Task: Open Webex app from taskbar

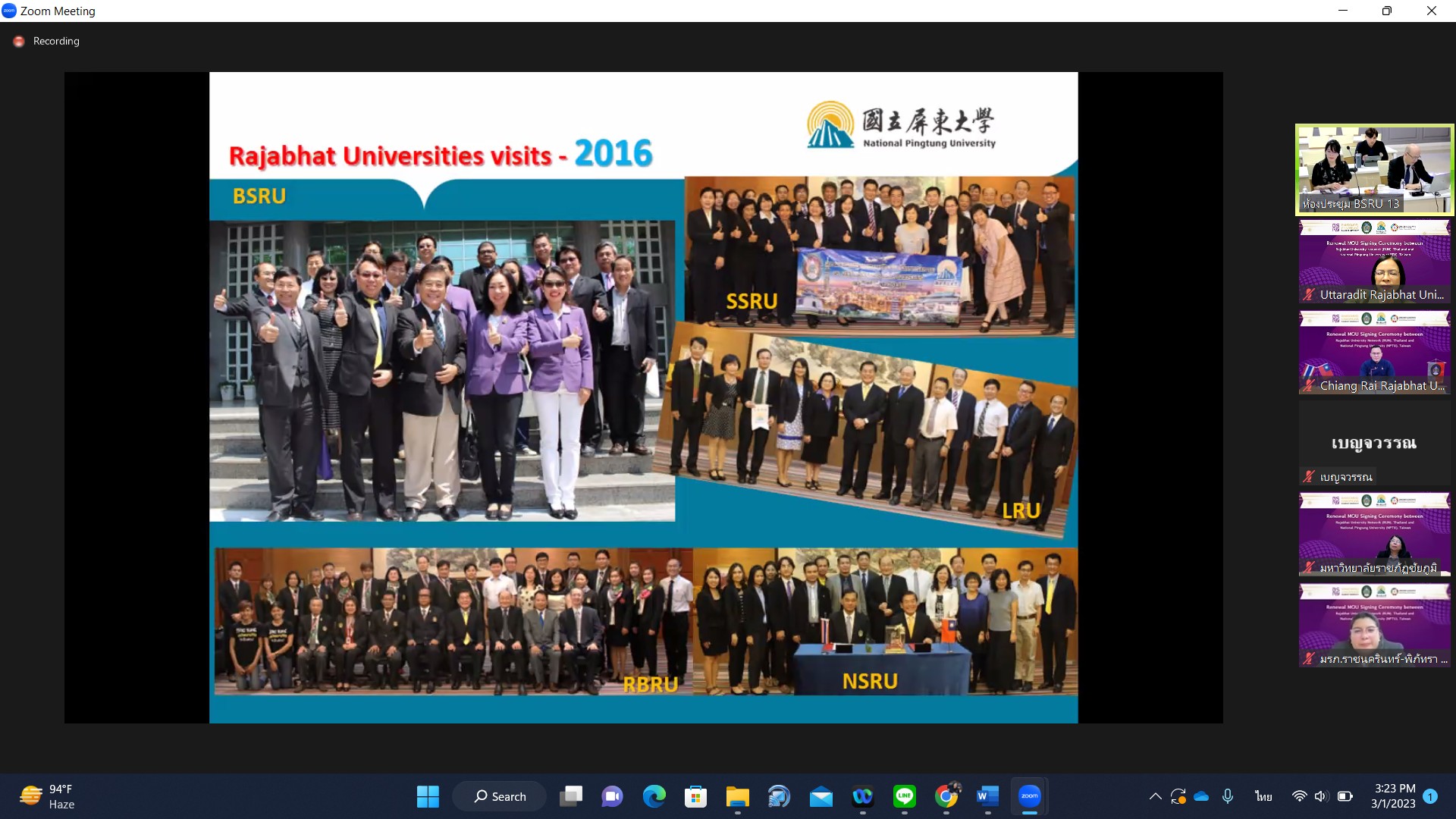Action: click(862, 796)
